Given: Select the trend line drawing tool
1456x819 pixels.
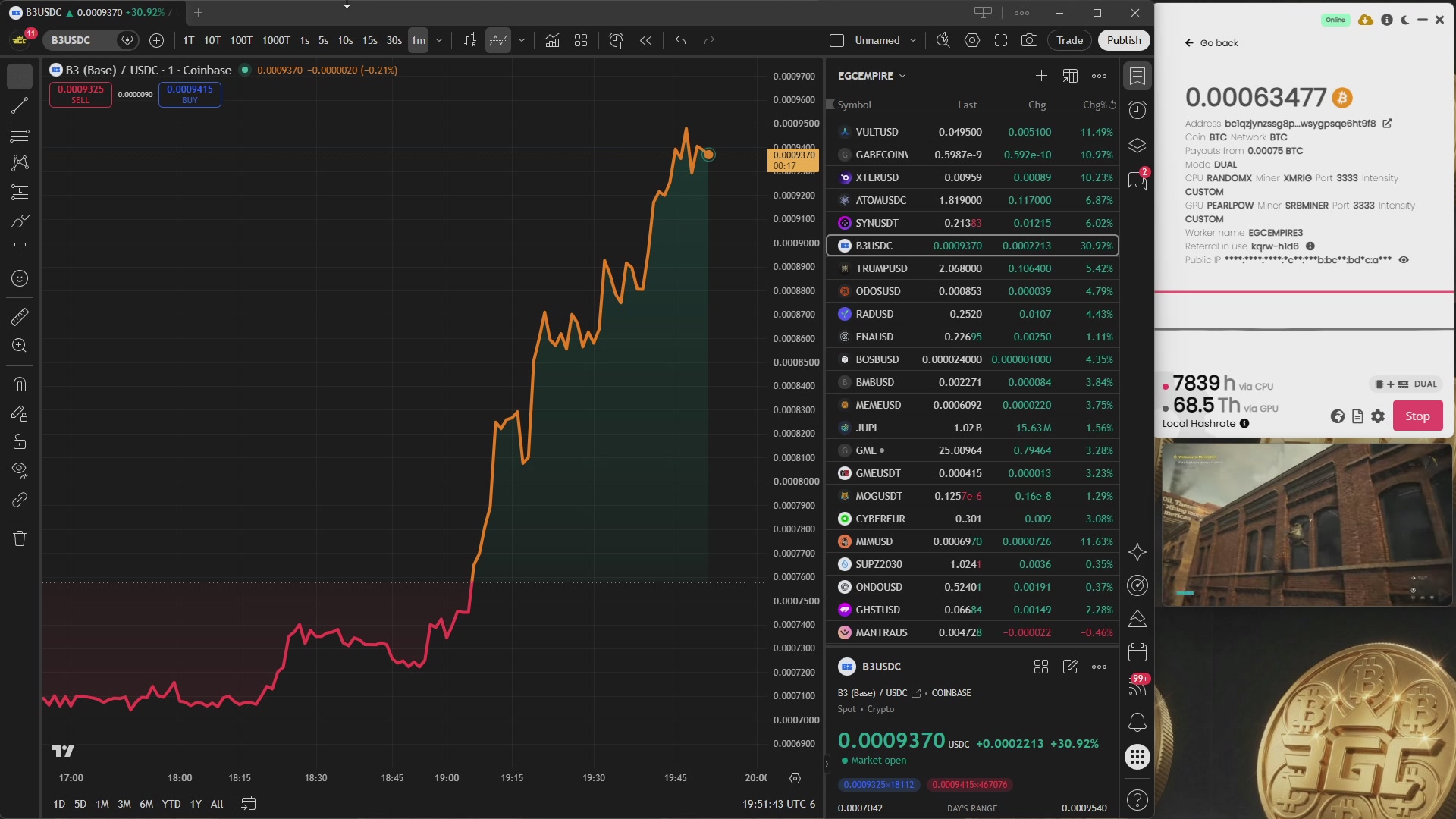Looking at the screenshot, I should click(20, 105).
